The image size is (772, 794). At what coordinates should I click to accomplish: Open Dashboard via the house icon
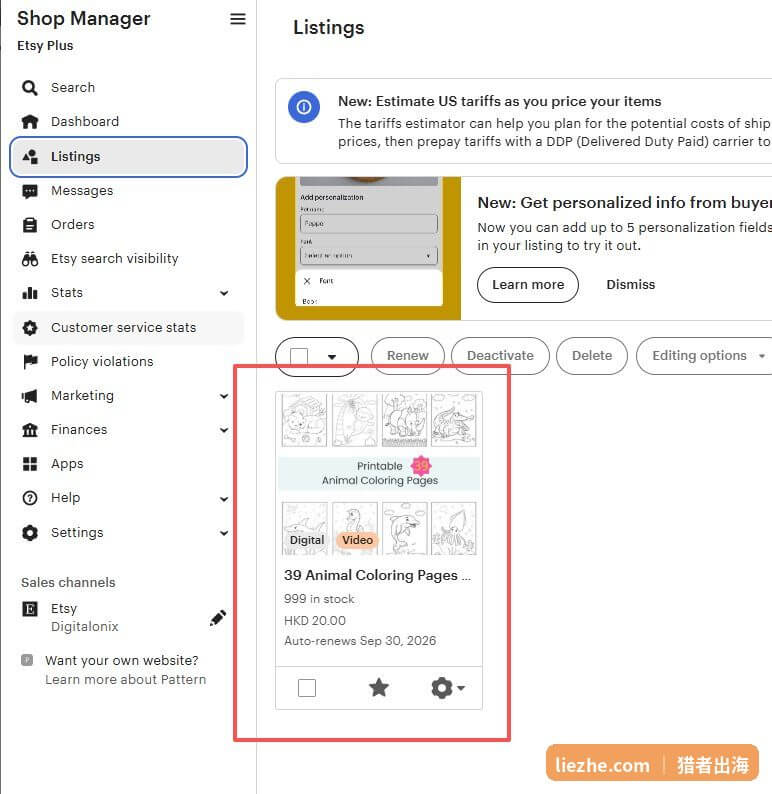(30, 122)
